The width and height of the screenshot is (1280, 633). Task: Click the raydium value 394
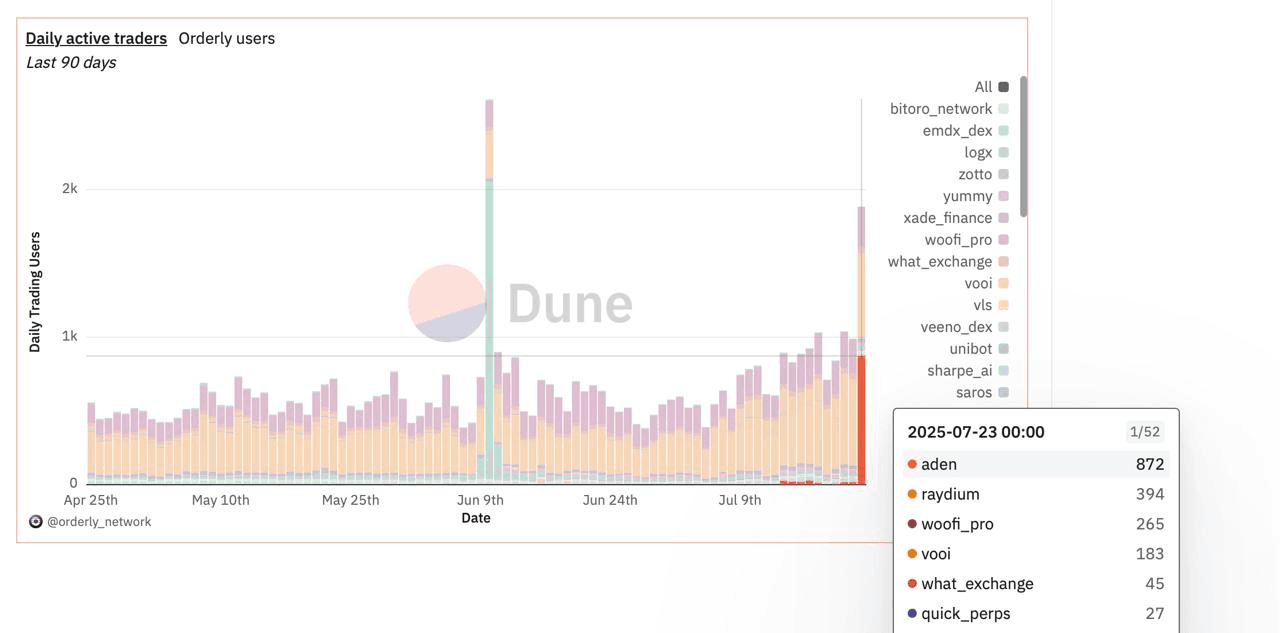coord(1150,494)
